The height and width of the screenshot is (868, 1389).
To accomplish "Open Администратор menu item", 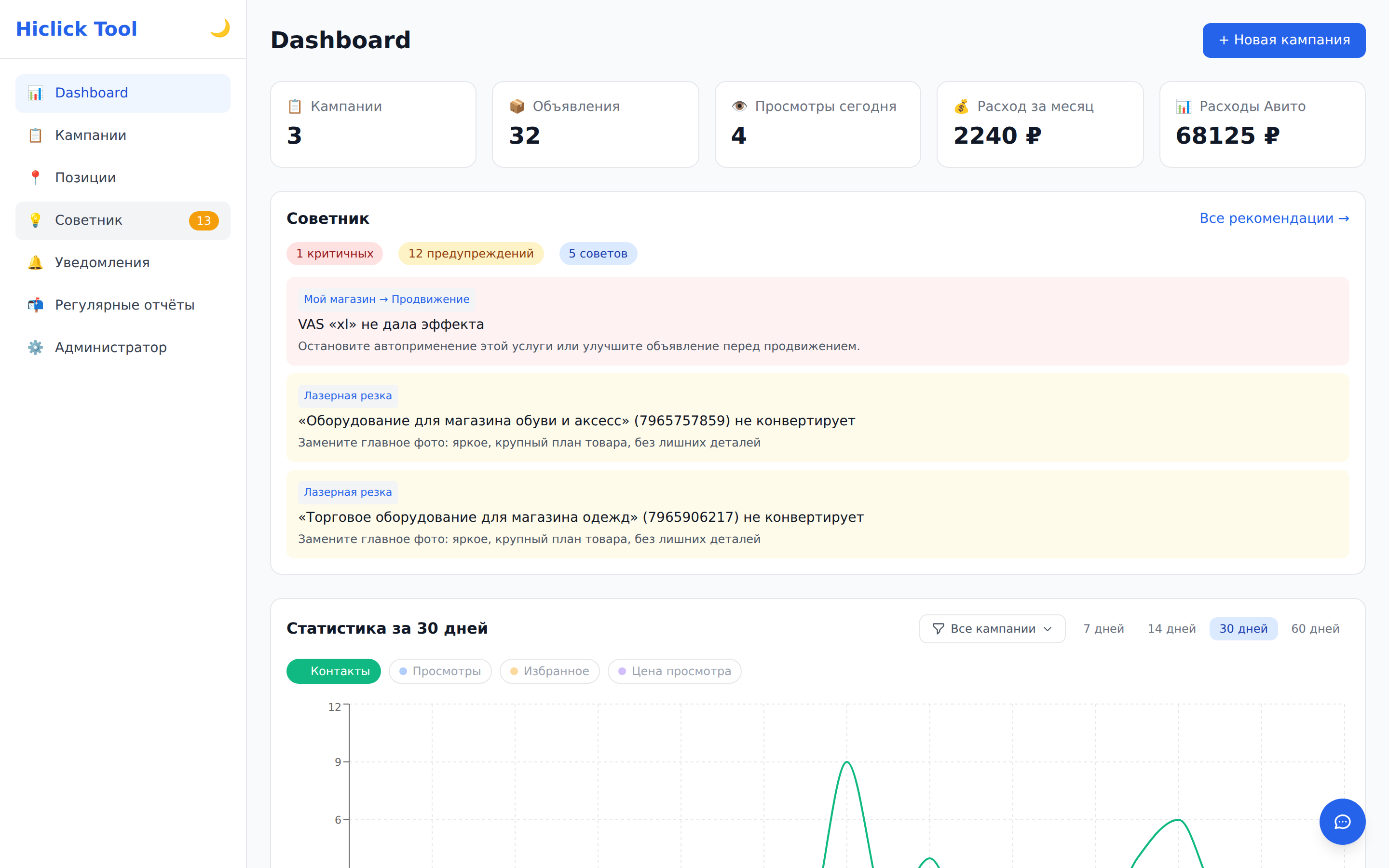I will pyautogui.click(x=123, y=348).
